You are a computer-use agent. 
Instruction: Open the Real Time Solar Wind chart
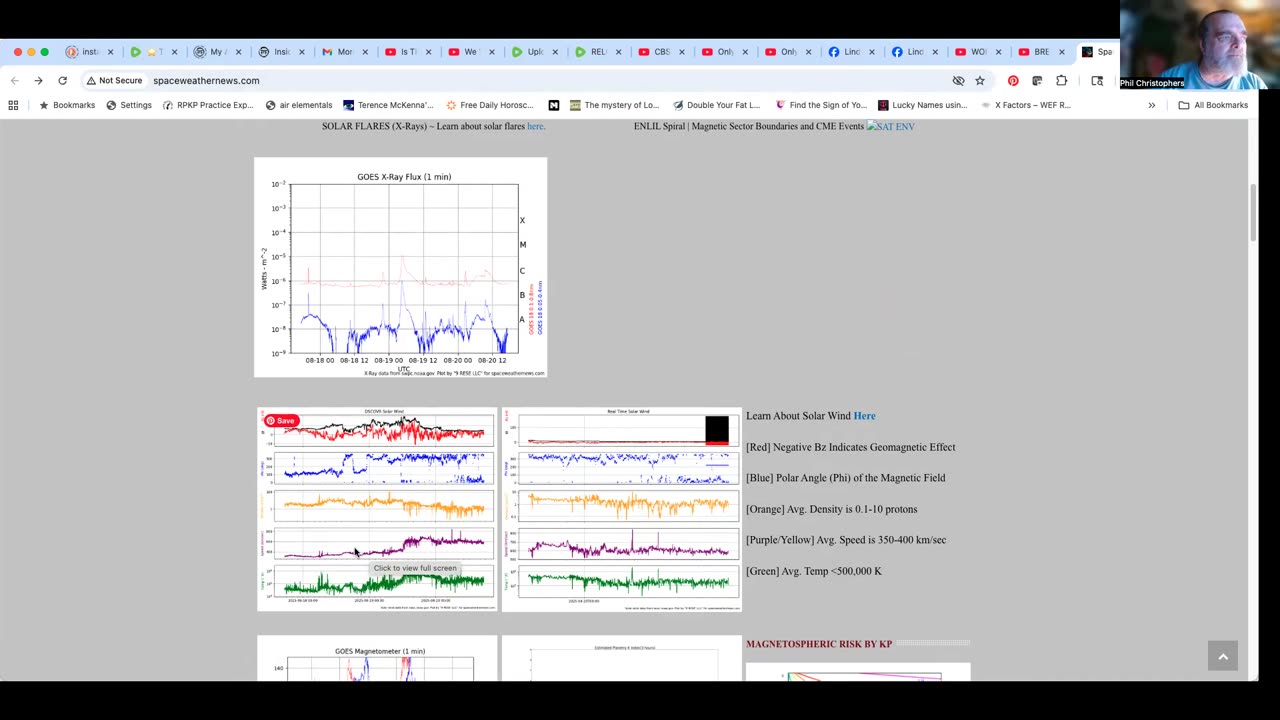(x=621, y=509)
